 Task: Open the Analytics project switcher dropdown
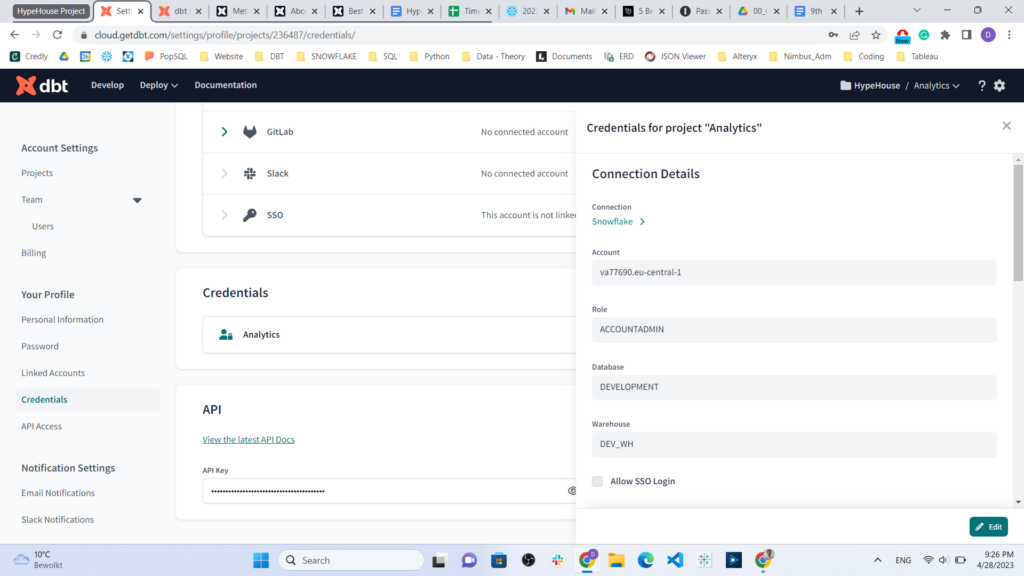(936, 86)
